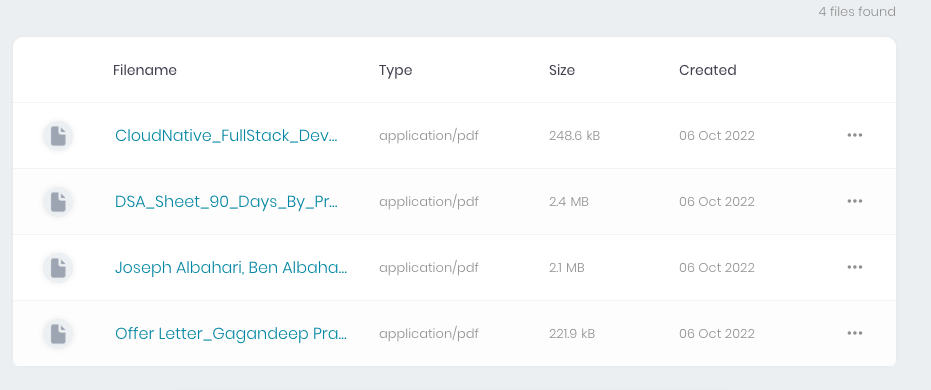The image size is (931, 390).
Task: Open the DSA_Sheet_90_Days_By_Pr... file link
Action: coord(226,202)
